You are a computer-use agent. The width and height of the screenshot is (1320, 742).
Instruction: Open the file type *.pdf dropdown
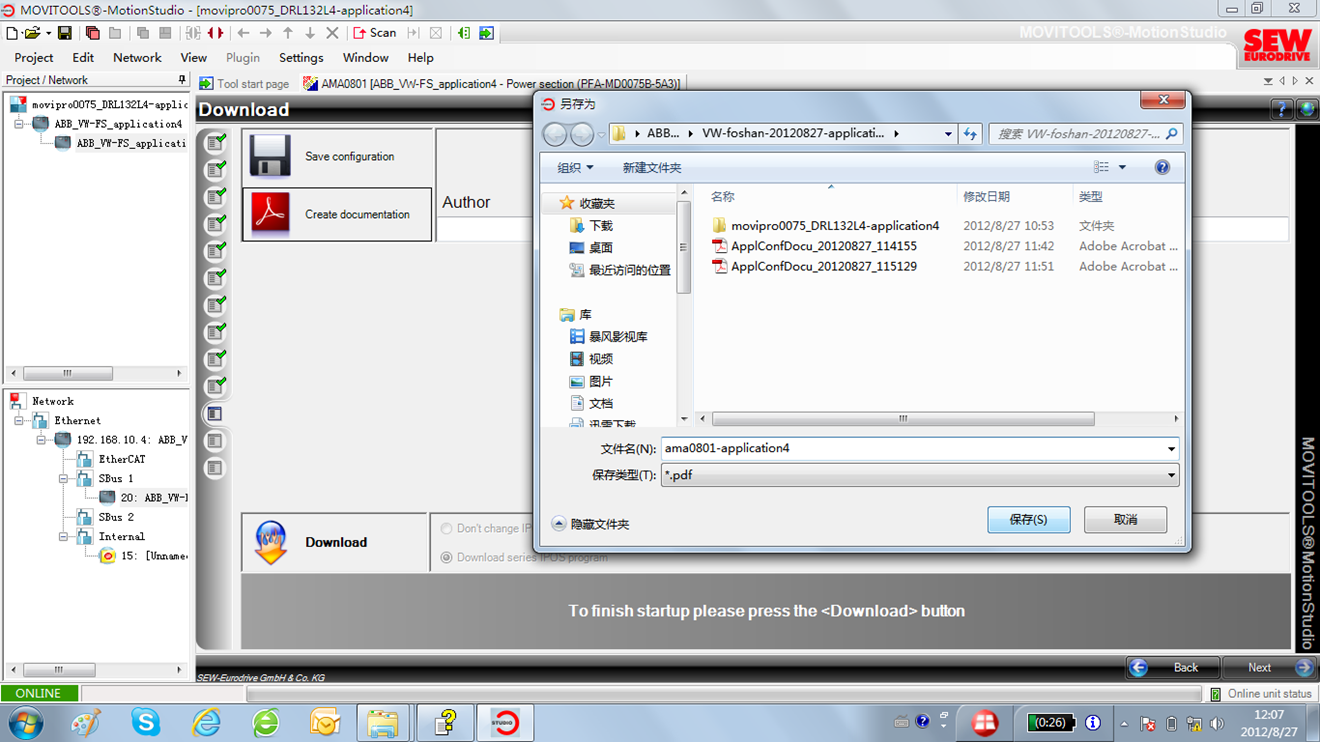pos(1171,476)
